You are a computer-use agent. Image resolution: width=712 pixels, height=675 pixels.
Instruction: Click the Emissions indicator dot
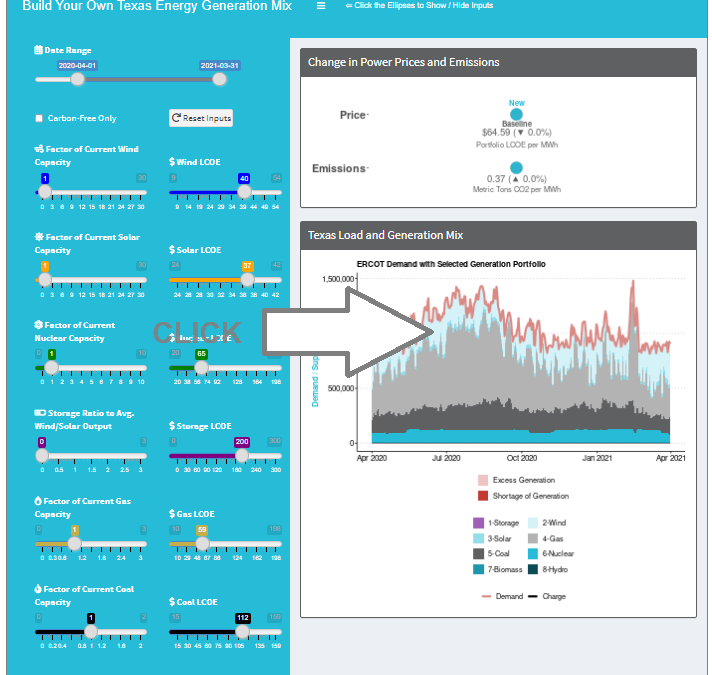point(516,168)
